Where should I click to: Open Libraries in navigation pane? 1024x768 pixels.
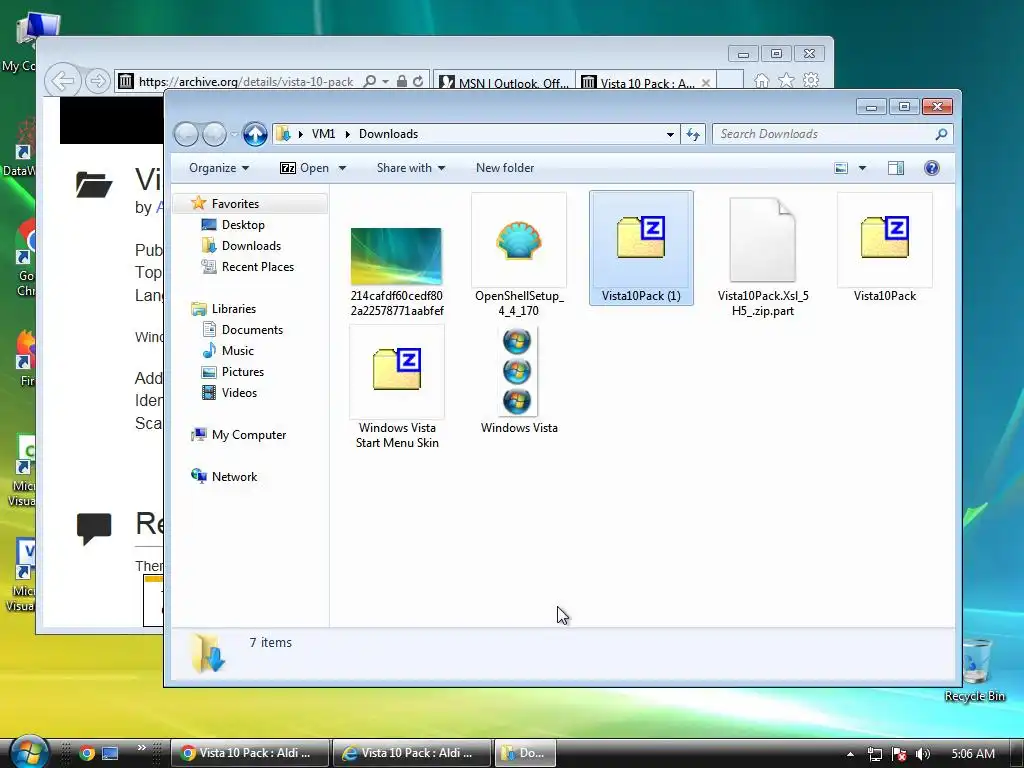click(234, 309)
